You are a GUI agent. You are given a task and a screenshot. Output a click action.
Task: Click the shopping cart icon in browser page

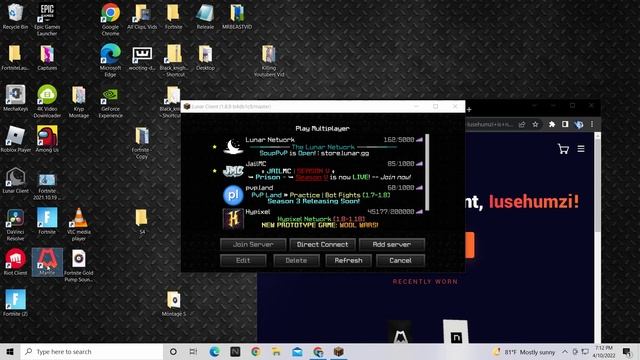coord(563,149)
